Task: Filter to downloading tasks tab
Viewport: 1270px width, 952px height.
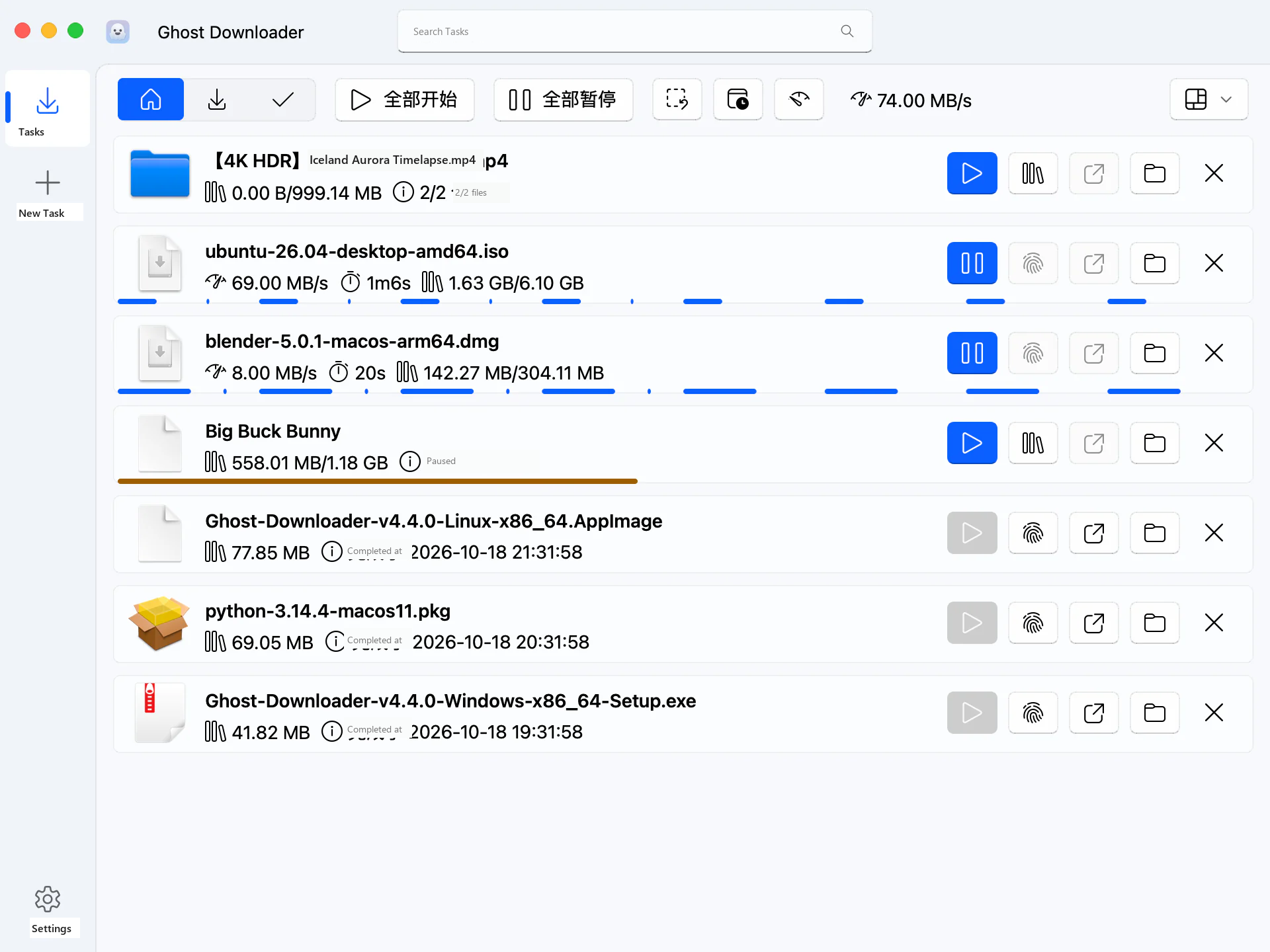Action: (x=217, y=99)
